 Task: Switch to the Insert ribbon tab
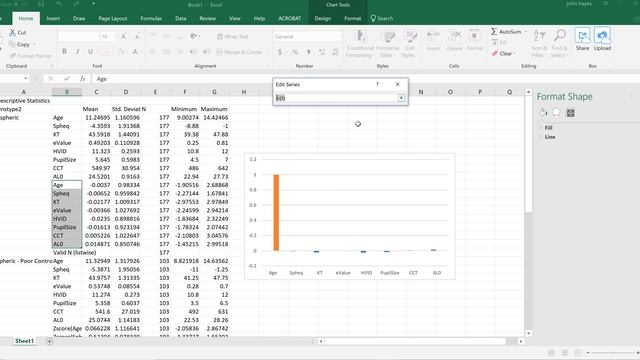point(53,18)
